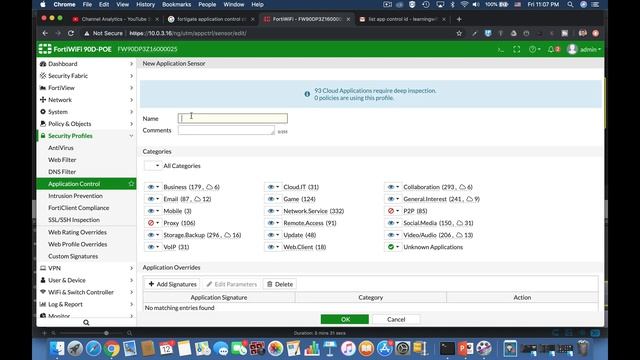This screenshot has height=360, width=640.
Task: Click the volume icon in menu bar
Action: (476, 4)
